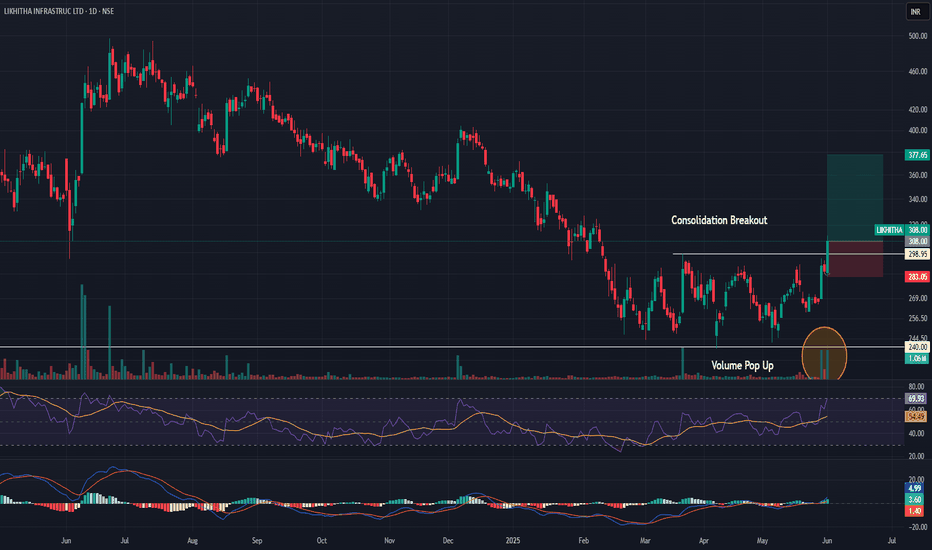Click the 1.06M volume value label
This screenshot has width=932, height=550.
917,359
